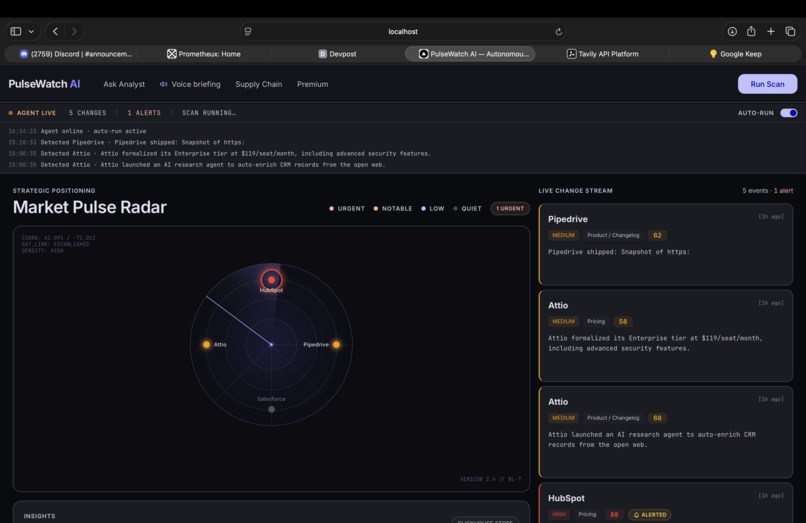806x523 pixels.
Task: Switch to the Devpost tab
Action: click(337, 54)
